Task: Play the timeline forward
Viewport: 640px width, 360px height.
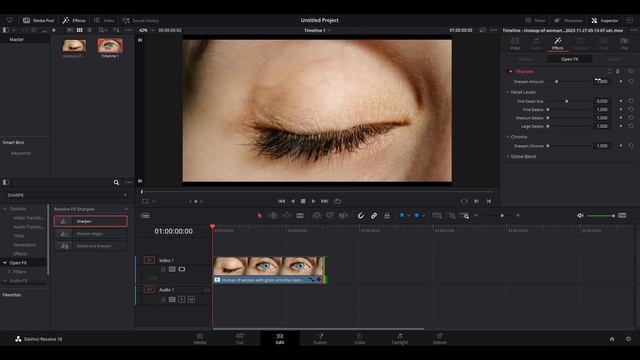Action: click(313, 201)
